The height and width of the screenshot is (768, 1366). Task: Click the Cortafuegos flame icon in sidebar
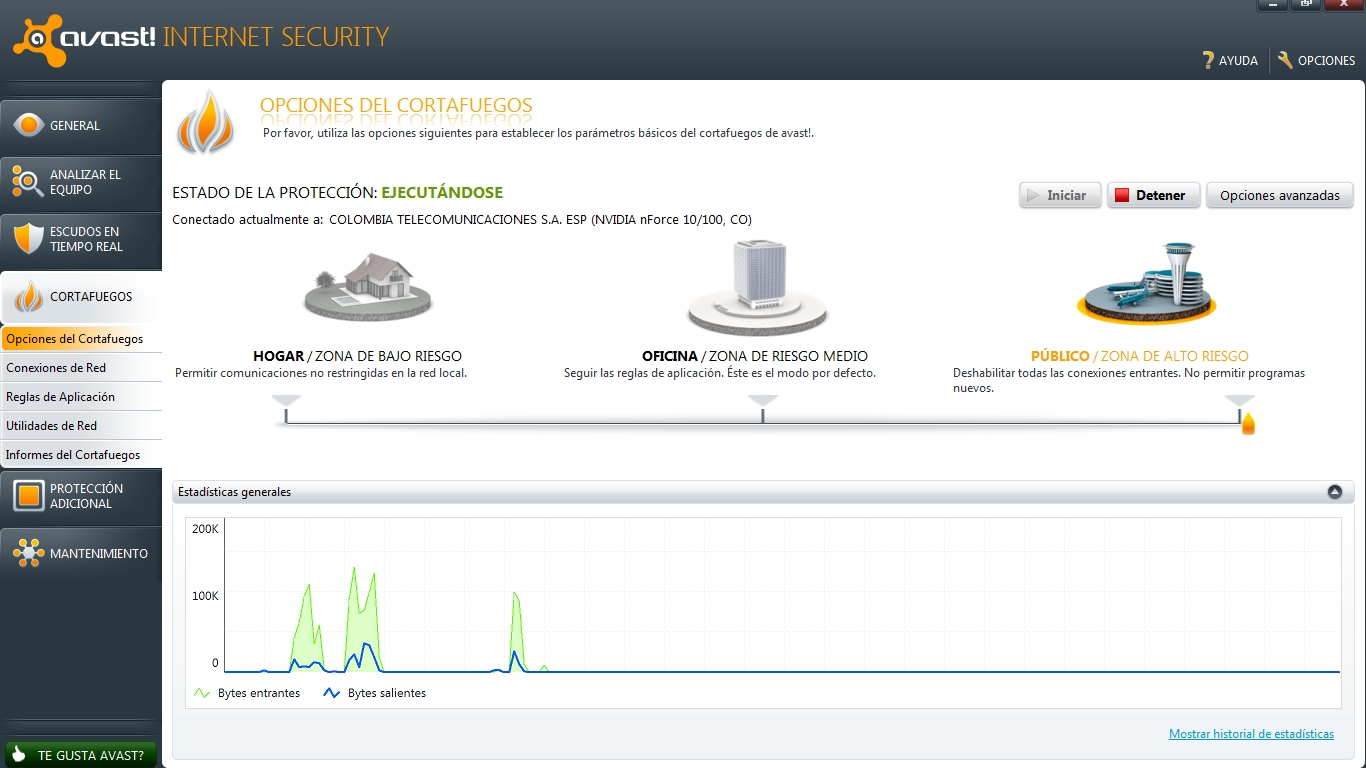pyautogui.click(x=29, y=296)
